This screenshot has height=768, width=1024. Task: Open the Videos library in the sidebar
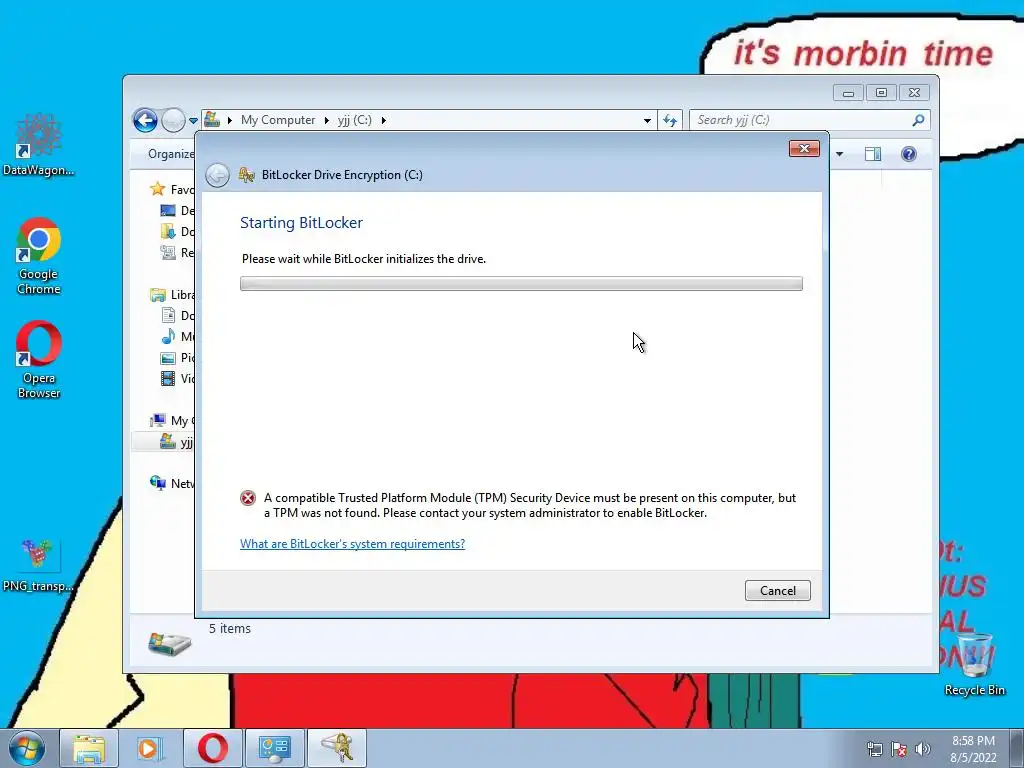coord(177,378)
